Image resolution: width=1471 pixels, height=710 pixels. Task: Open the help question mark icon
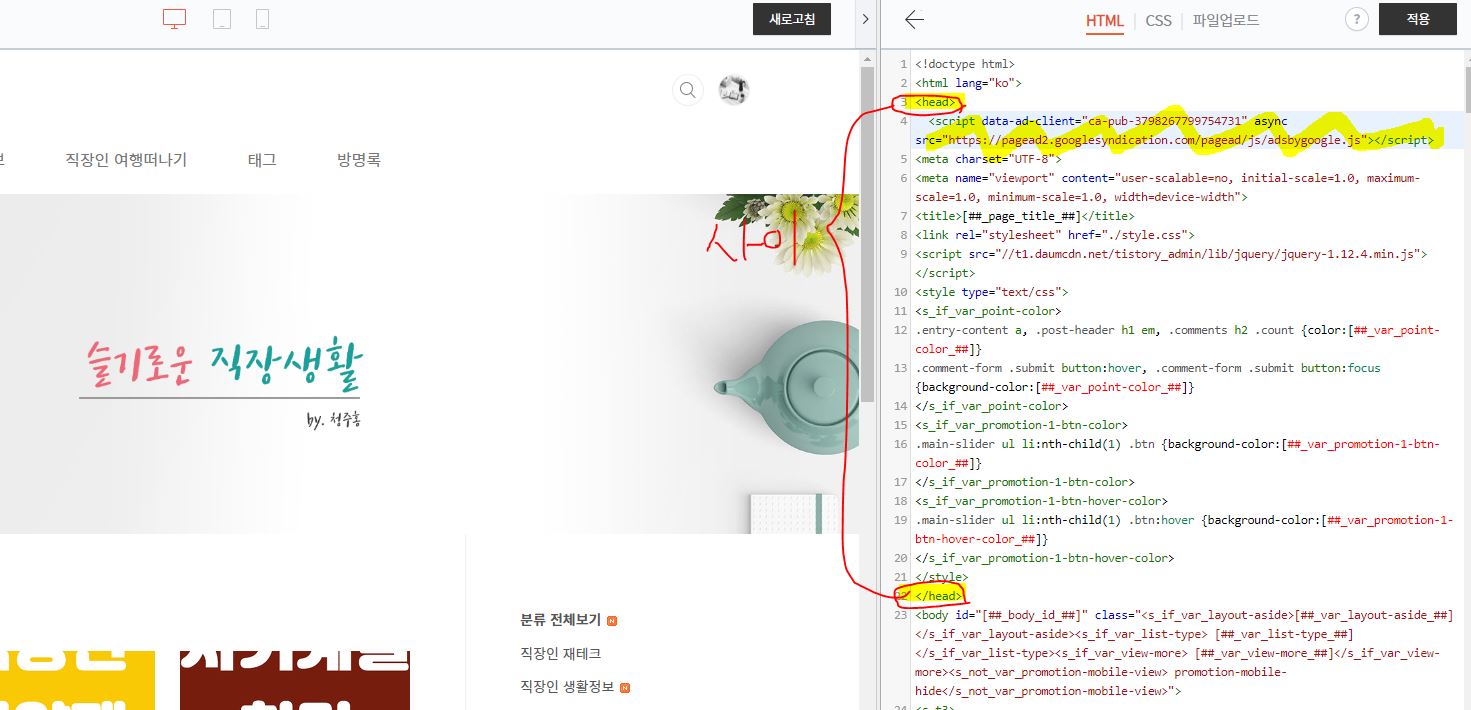[x=1357, y=19]
